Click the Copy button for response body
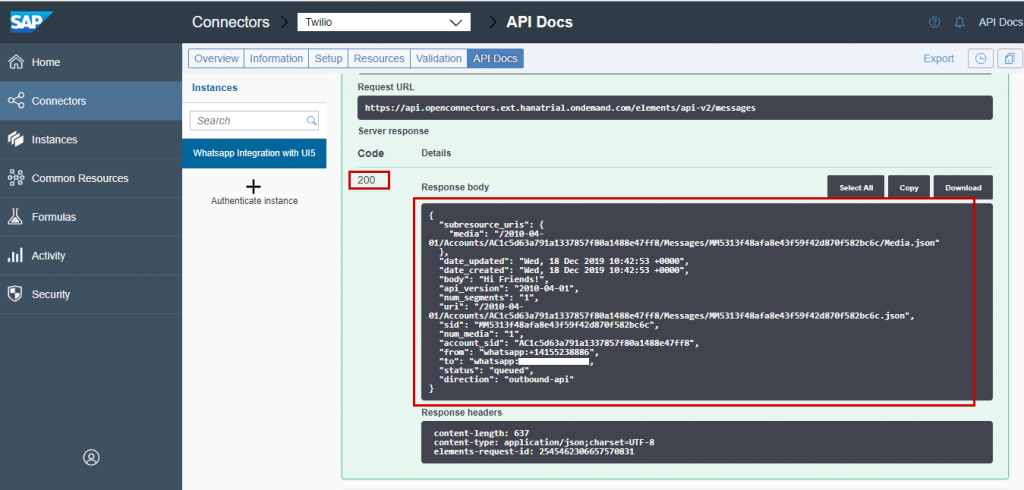Viewport: 1024px width, 490px height. click(x=909, y=188)
